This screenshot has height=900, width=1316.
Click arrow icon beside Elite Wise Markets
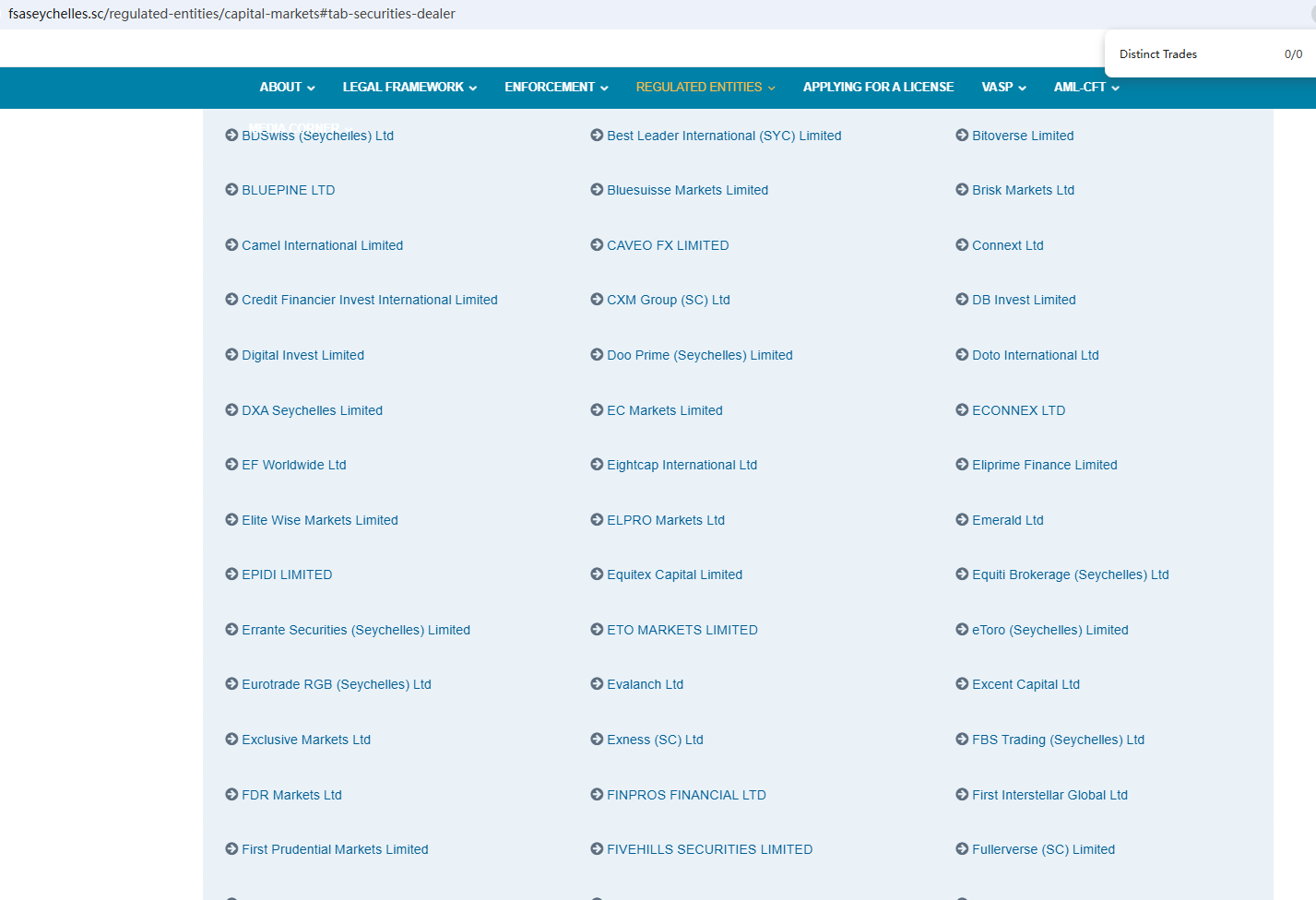coord(231,520)
